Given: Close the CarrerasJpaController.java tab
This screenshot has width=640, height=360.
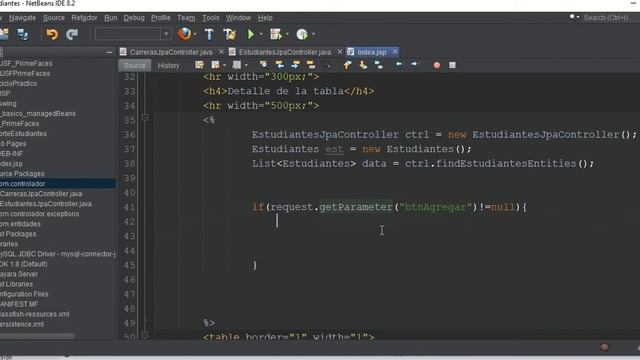Looking at the screenshot, I should pos(221,52).
